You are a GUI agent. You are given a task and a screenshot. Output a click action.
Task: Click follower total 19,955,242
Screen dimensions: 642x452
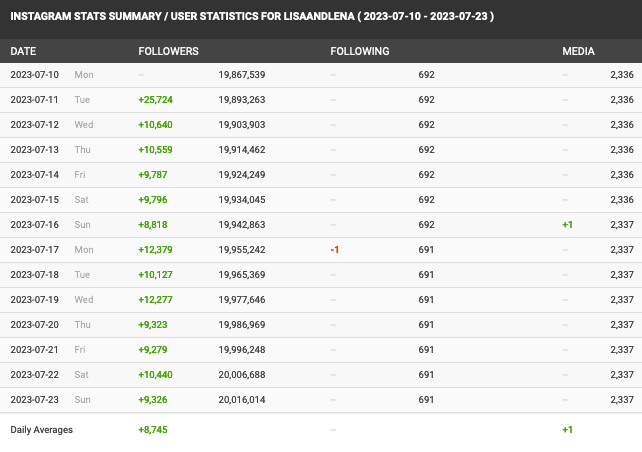pyautogui.click(x=242, y=250)
